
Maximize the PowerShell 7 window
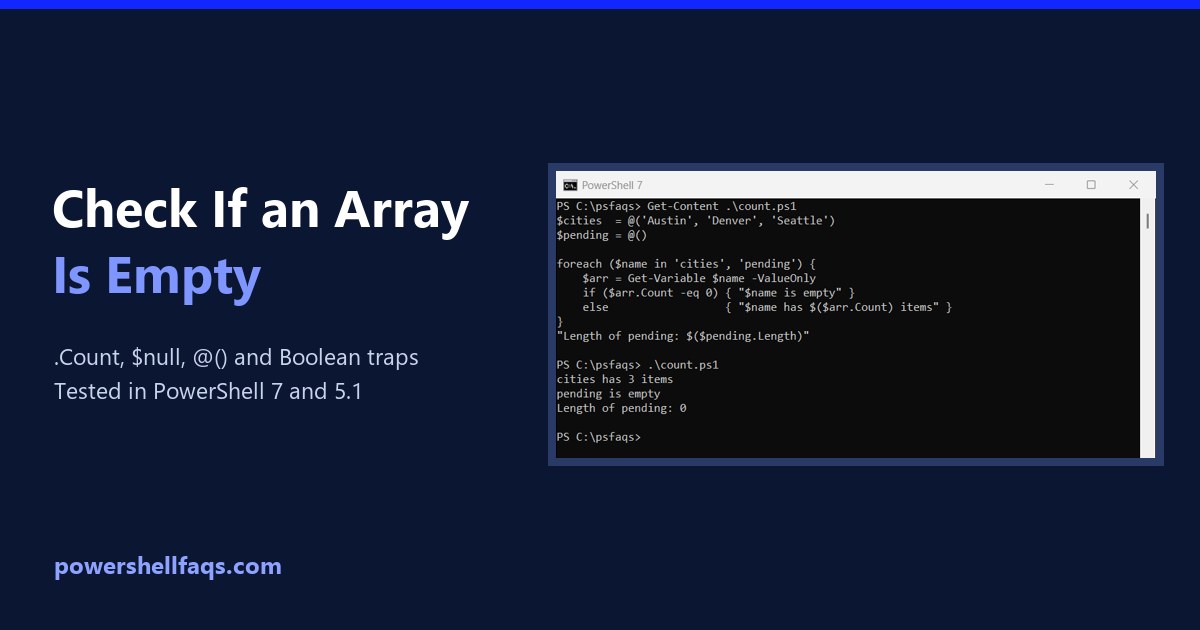point(1091,185)
